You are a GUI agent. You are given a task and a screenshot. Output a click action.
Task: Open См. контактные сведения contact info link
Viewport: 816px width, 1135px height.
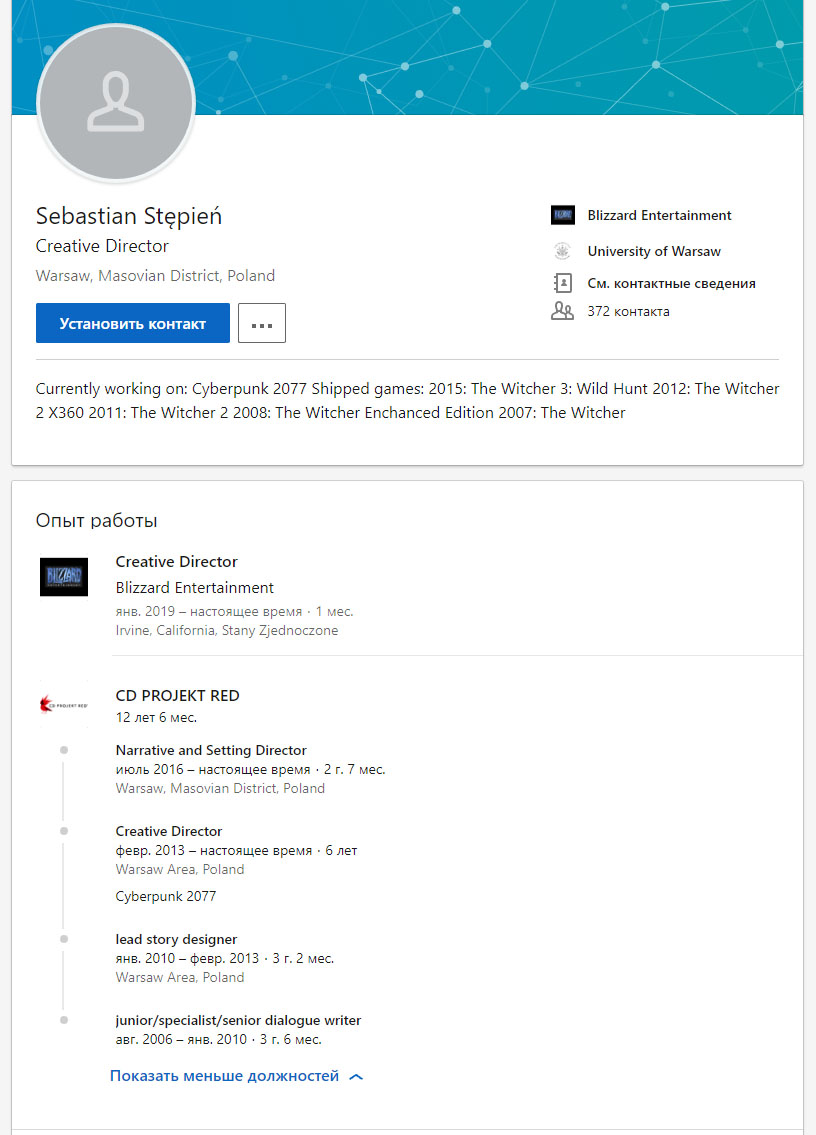(671, 283)
